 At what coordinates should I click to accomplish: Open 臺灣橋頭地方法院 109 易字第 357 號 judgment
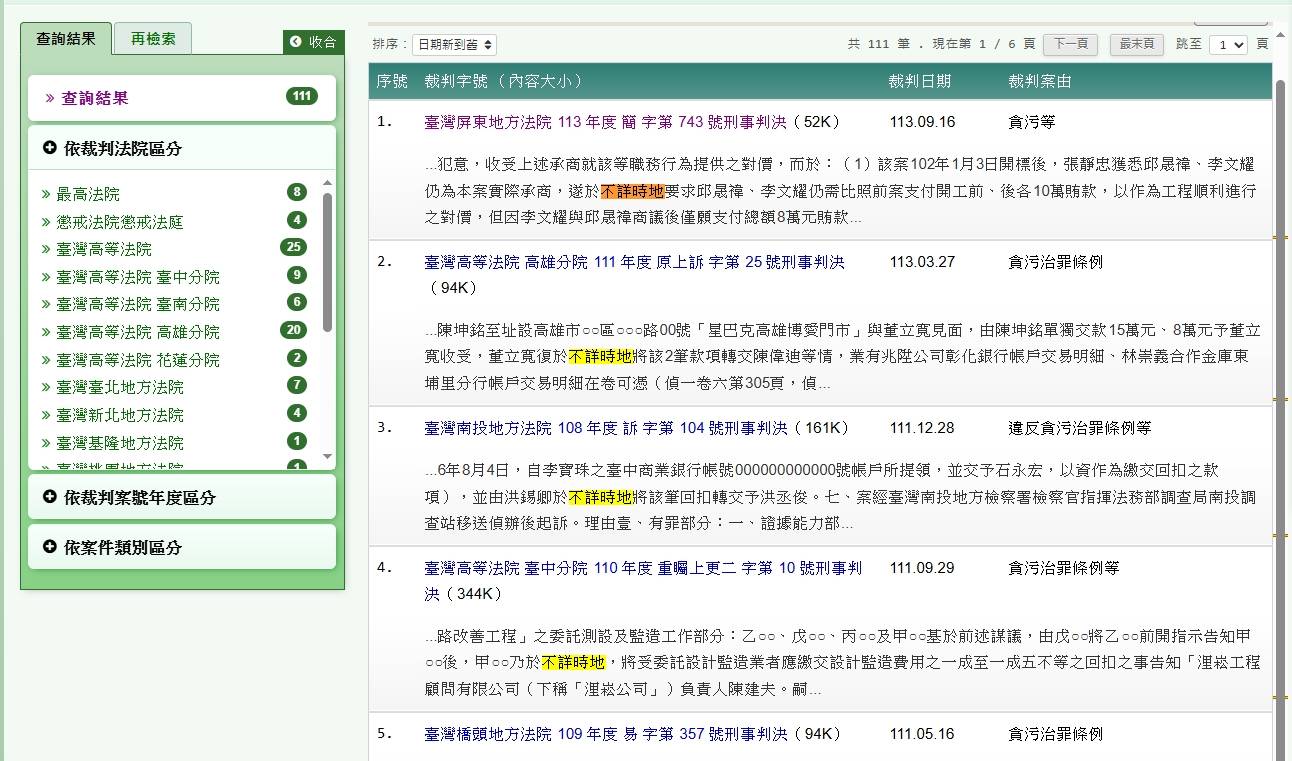[x=606, y=734]
